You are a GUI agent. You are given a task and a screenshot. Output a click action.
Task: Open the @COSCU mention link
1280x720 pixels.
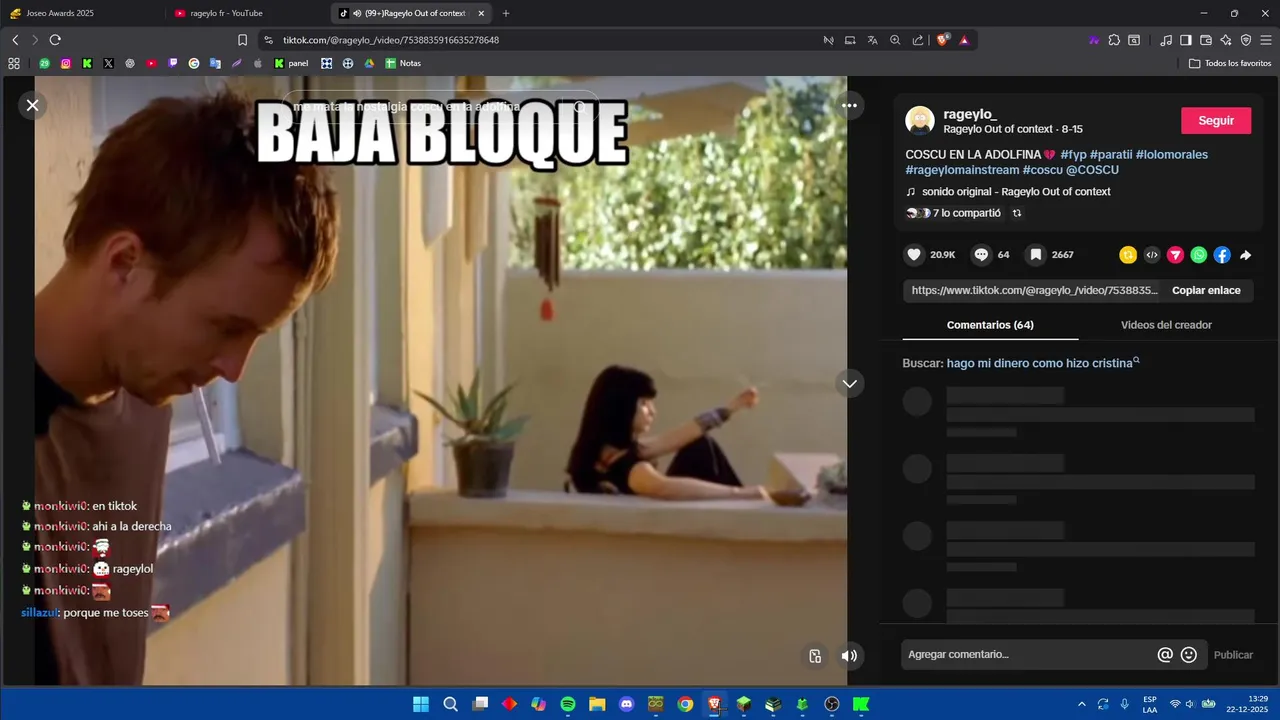(1092, 170)
